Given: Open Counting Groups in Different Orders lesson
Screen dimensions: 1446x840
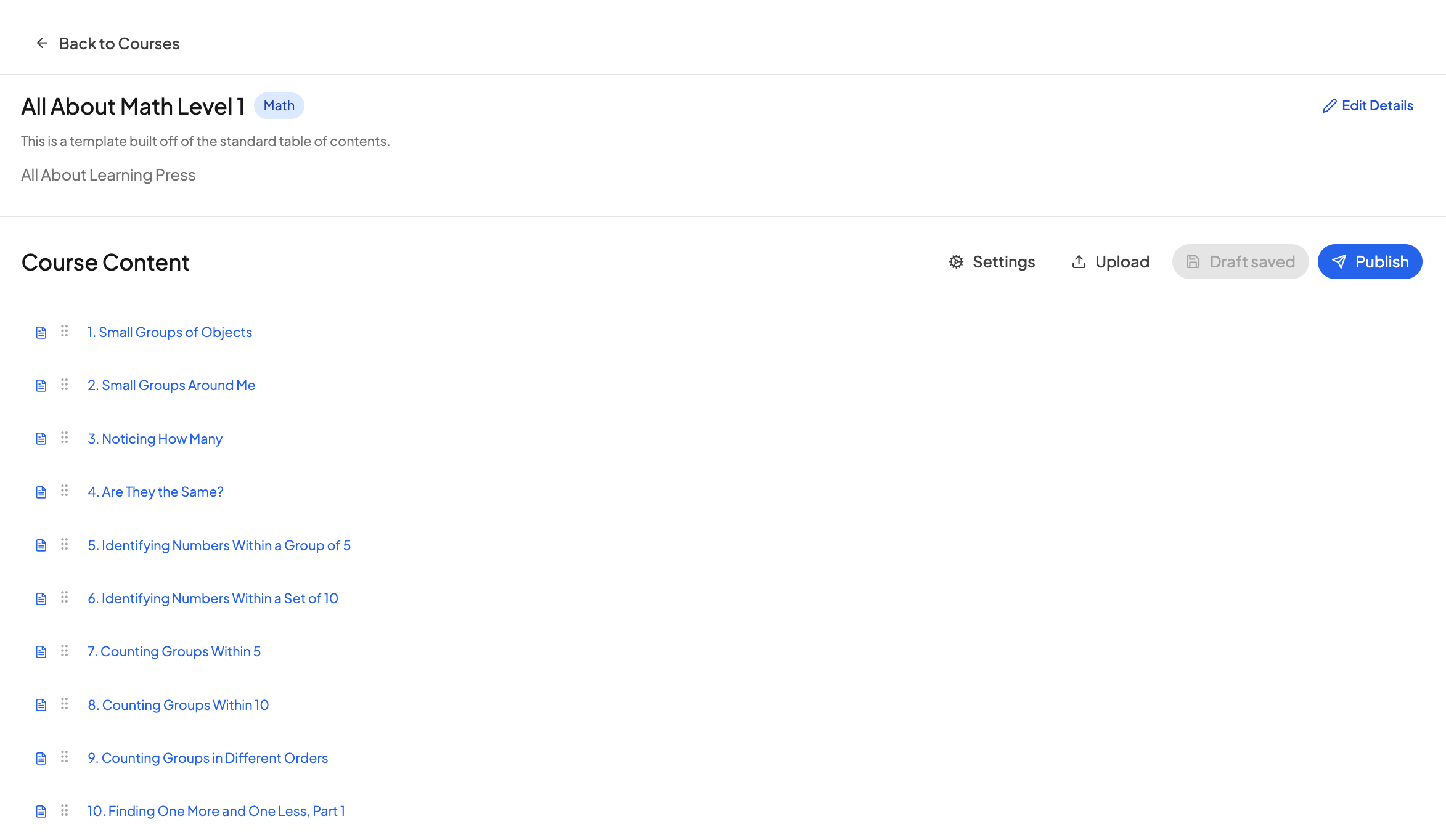Looking at the screenshot, I should pos(208,758).
